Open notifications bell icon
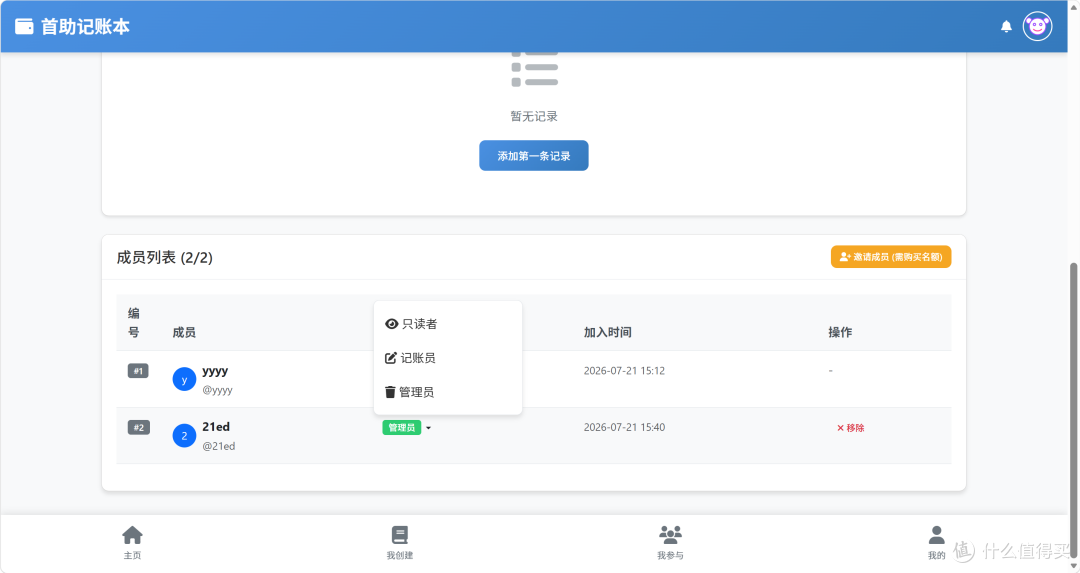Image resolution: width=1080 pixels, height=573 pixels. coord(1006,27)
